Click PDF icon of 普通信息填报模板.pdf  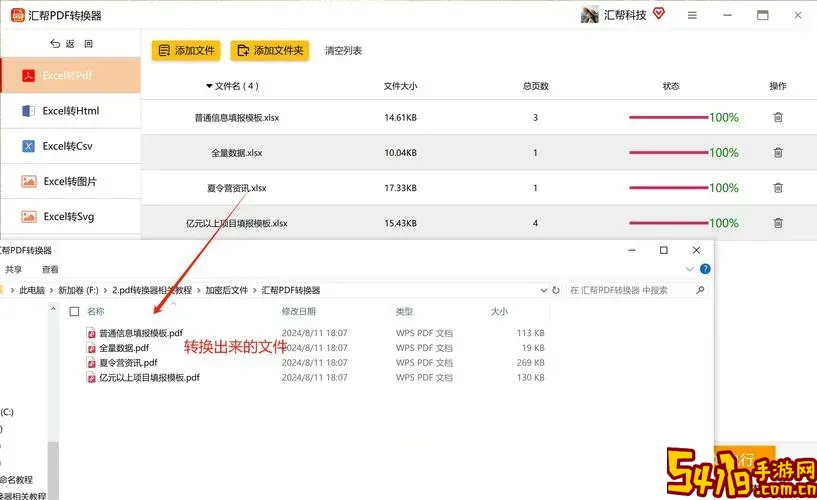tap(91, 333)
